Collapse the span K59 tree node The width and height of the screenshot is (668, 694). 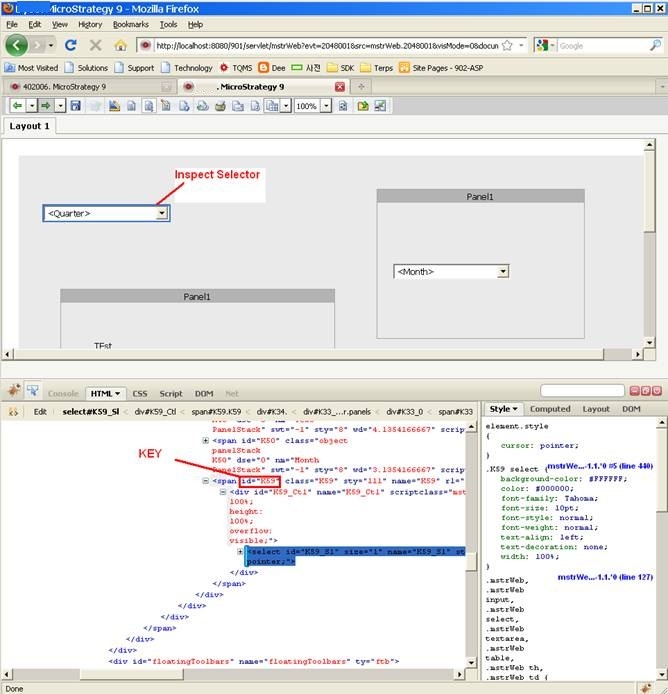pyautogui.click(x=205, y=481)
